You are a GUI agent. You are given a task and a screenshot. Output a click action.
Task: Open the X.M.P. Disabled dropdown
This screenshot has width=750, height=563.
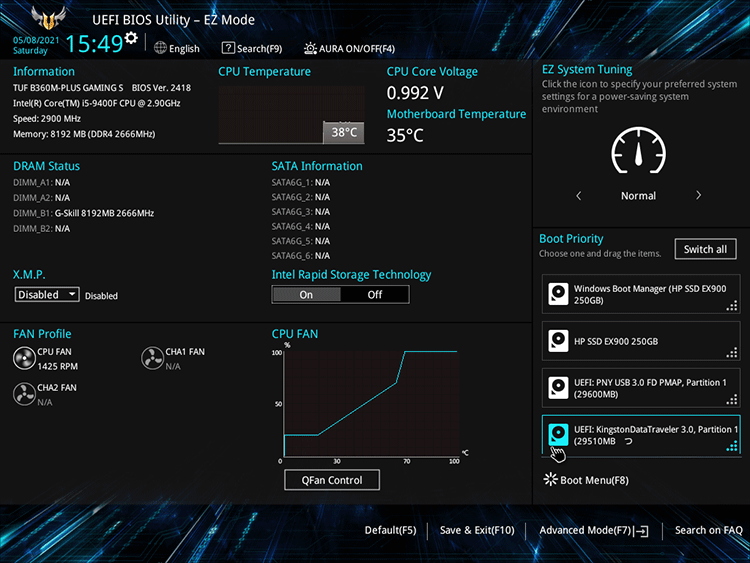pos(46,294)
